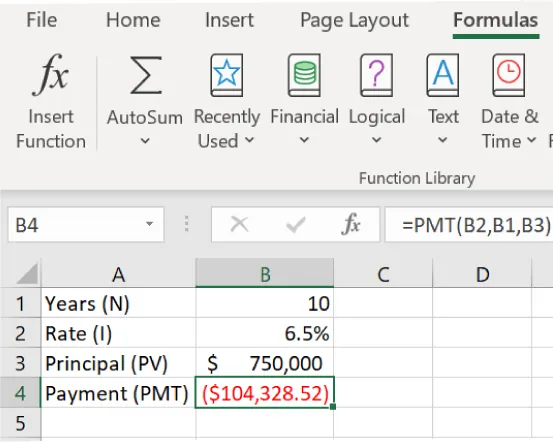Expand the Logical dropdown arrow
Viewport: 553px width, 442px height.
pyautogui.click(x=376, y=140)
